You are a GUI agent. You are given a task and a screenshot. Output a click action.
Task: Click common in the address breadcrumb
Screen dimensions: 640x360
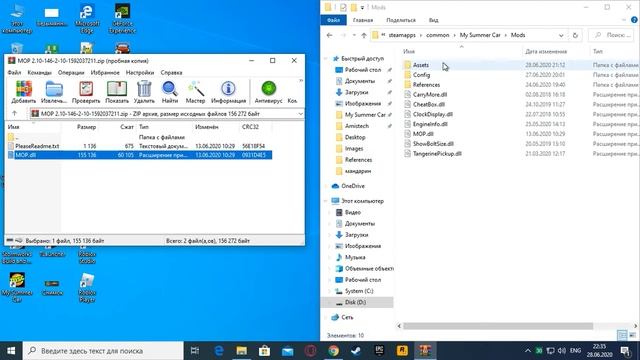click(x=438, y=35)
